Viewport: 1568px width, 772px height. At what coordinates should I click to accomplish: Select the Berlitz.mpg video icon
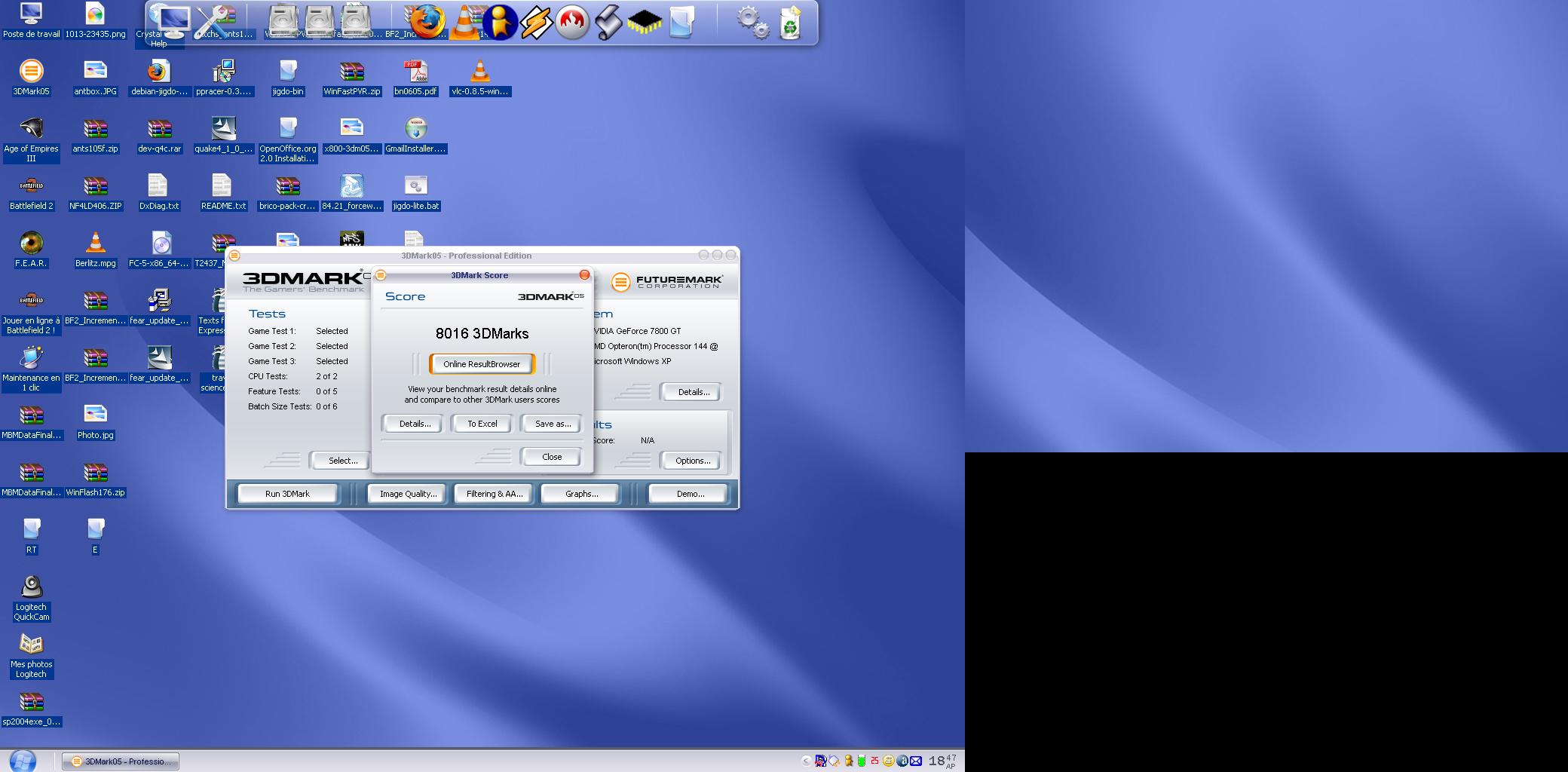click(95, 250)
